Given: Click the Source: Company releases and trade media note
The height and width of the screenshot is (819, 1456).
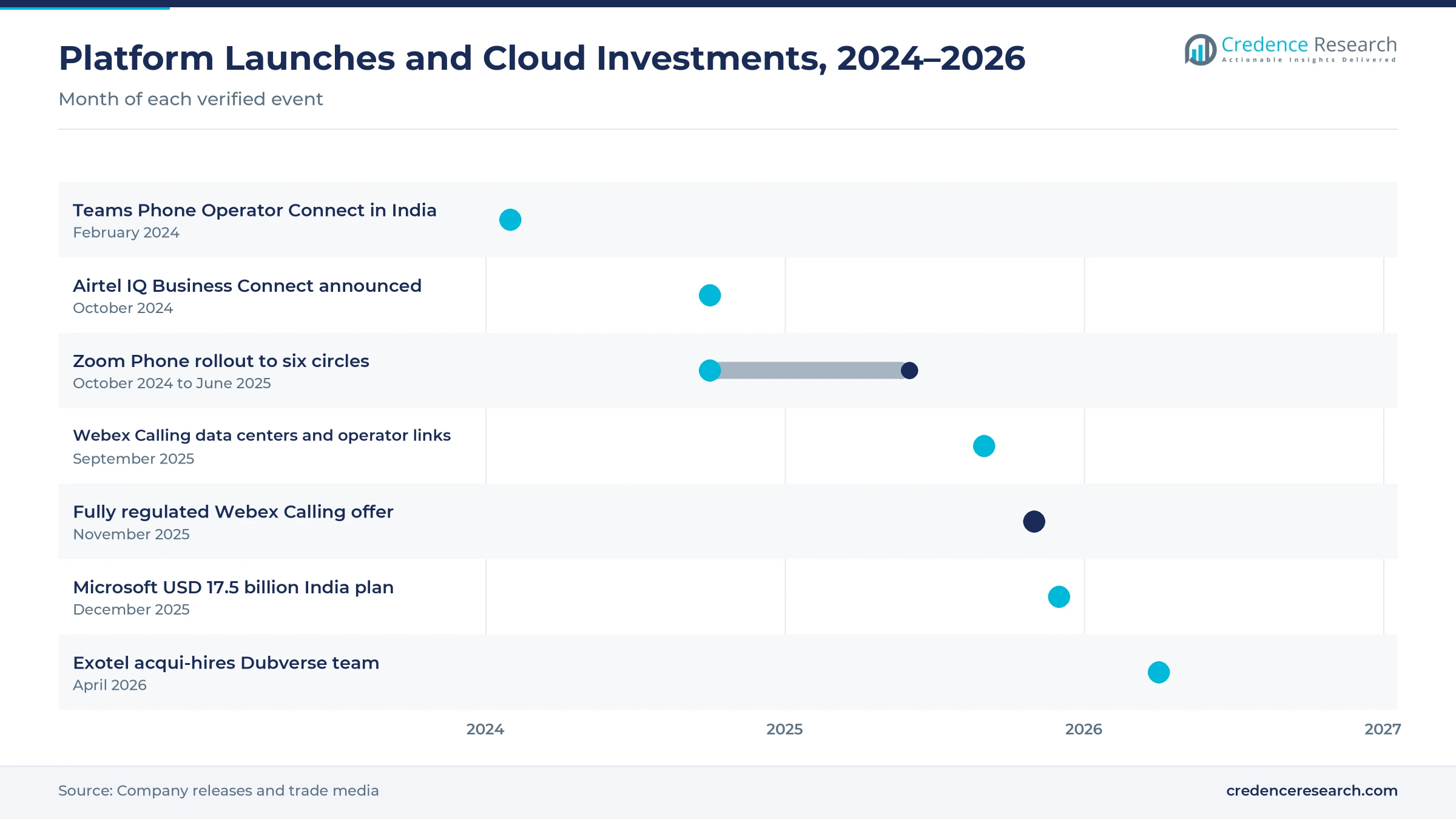Looking at the screenshot, I should click(218, 790).
